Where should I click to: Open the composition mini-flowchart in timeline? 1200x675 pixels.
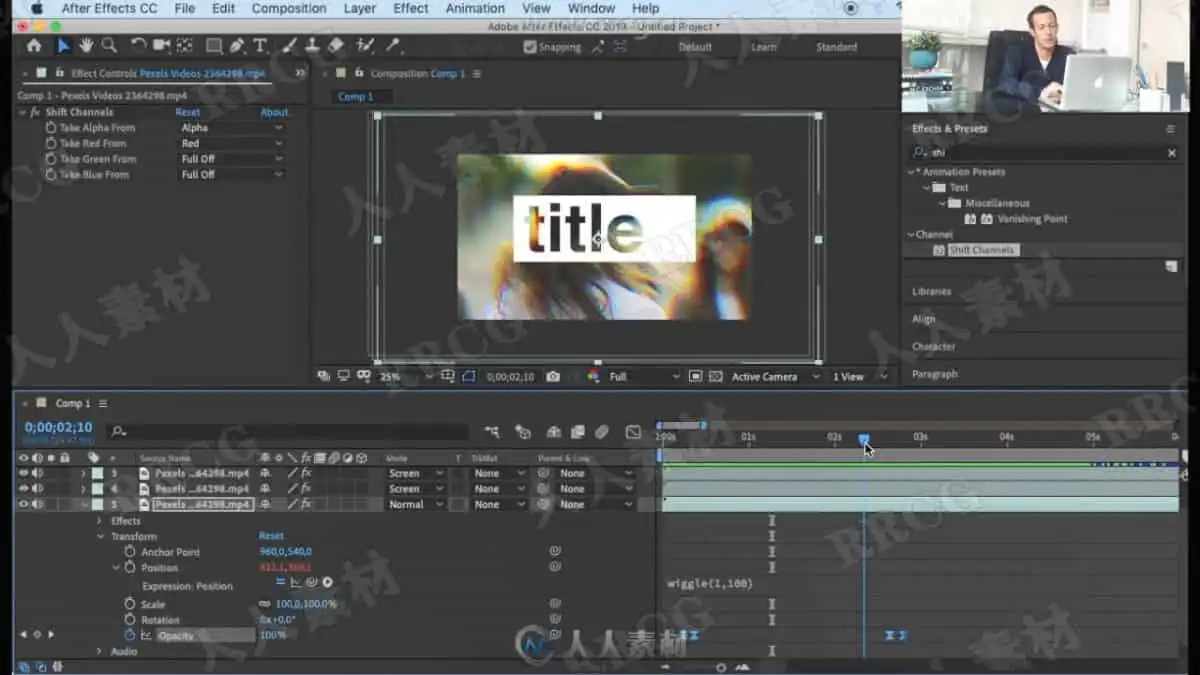(492, 432)
